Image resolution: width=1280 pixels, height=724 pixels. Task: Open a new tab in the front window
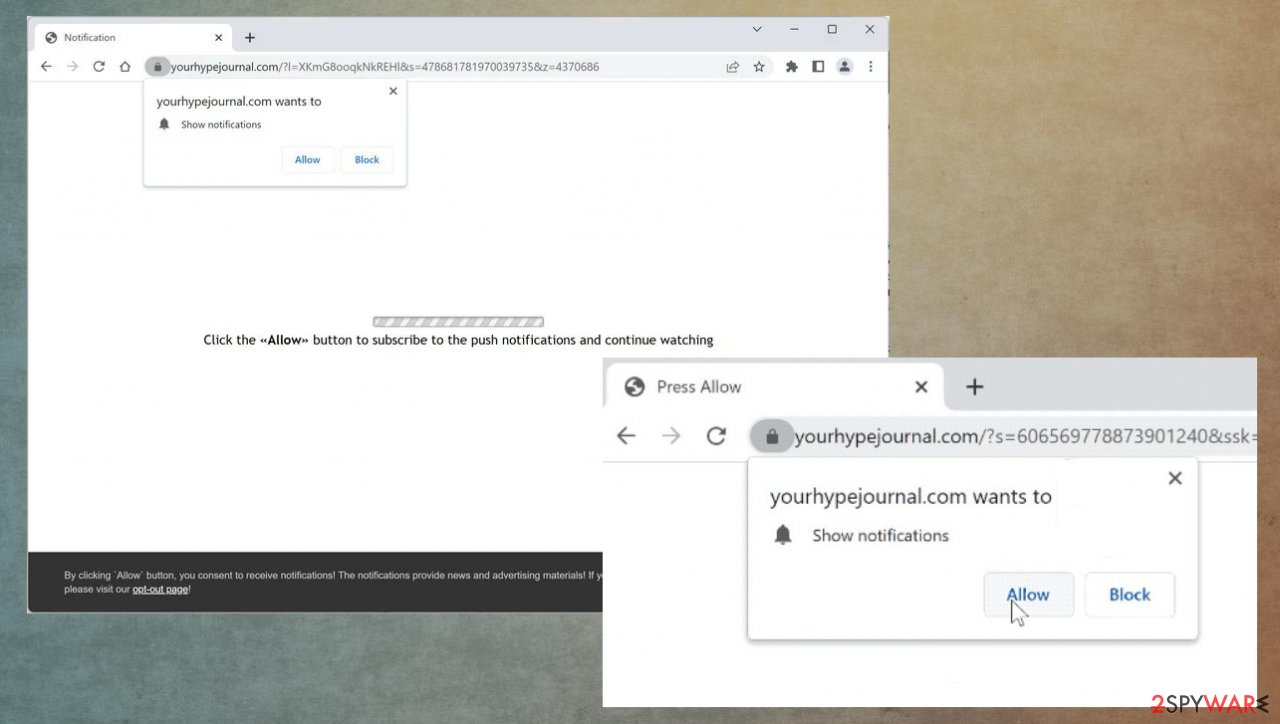tap(974, 387)
